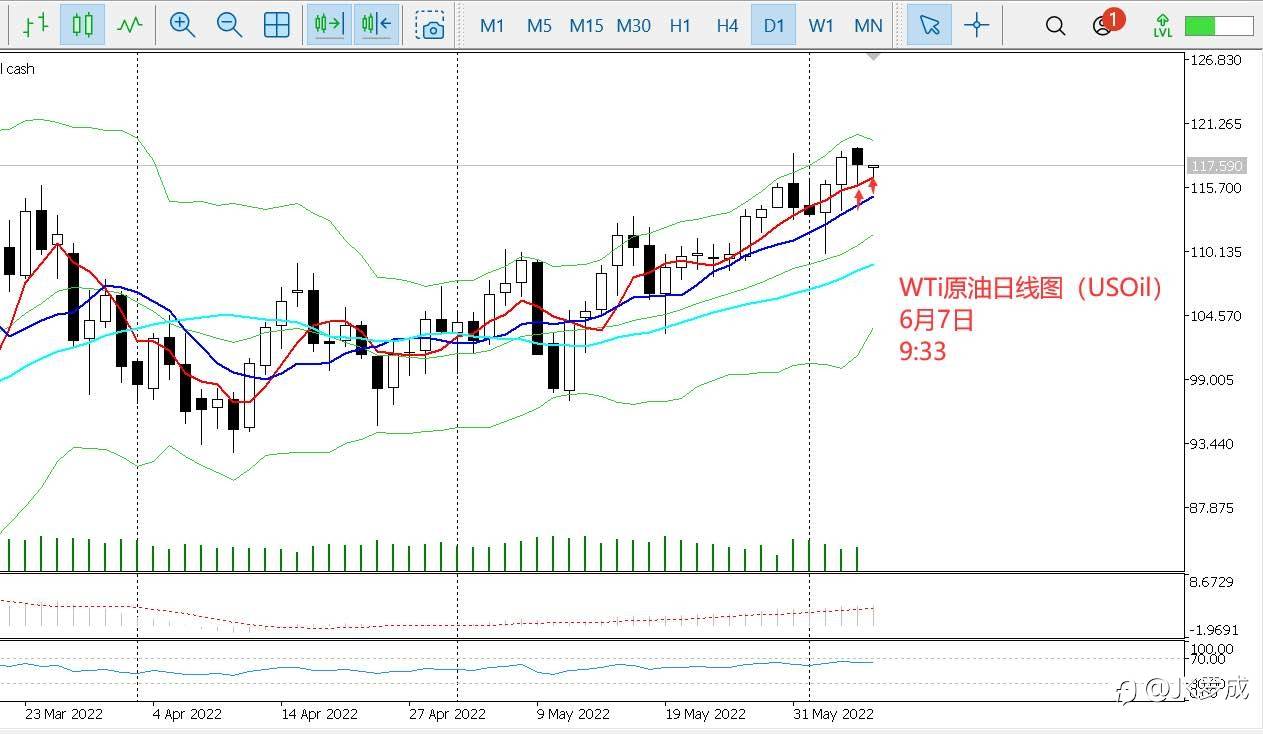The width and height of the screenshot is (1263, 734).
Task: Select the M15 timeframe
Action: [586, 25]
